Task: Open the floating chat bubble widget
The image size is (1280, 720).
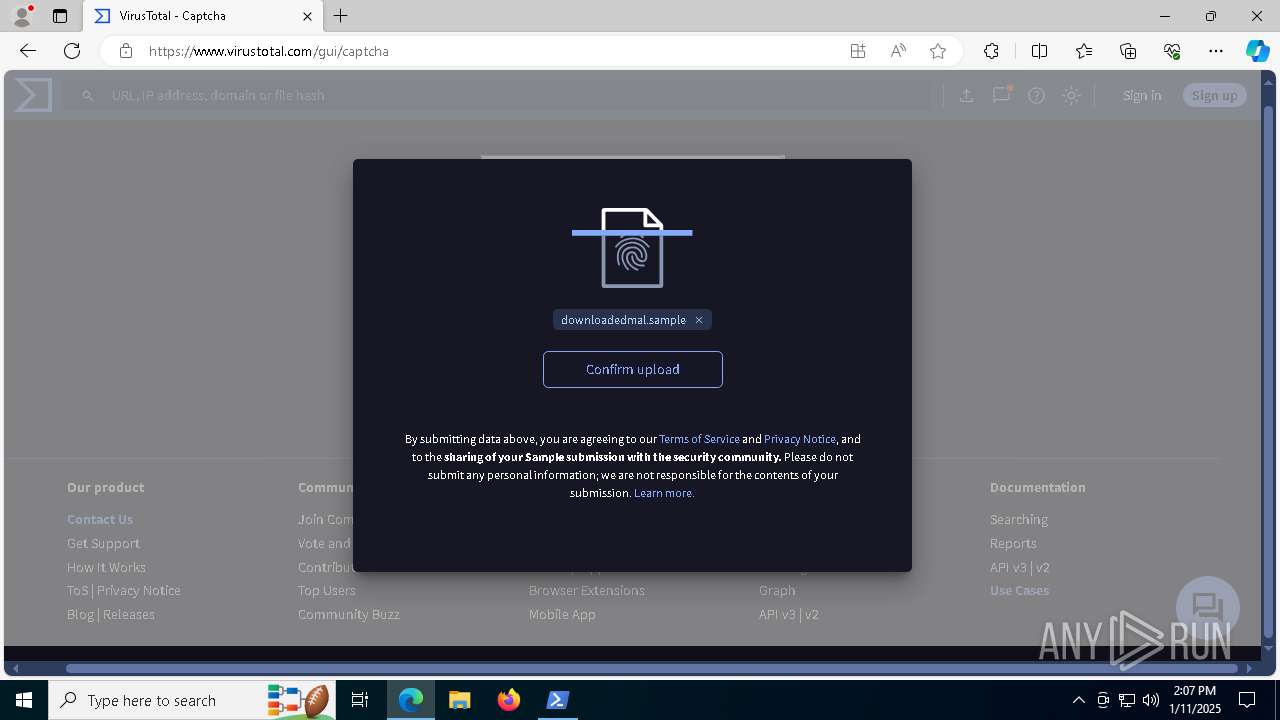Action: [x=1208, y=608]
